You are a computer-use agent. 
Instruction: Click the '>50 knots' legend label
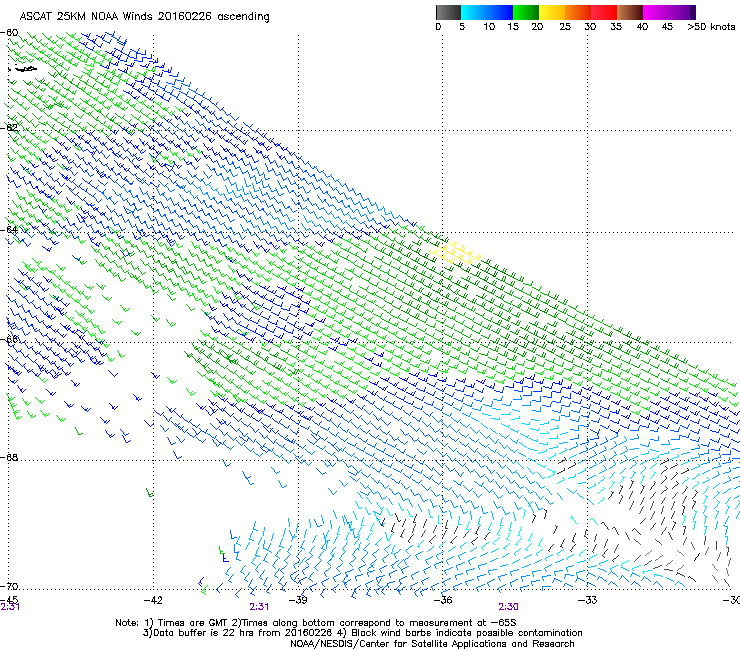pos(711,26)
